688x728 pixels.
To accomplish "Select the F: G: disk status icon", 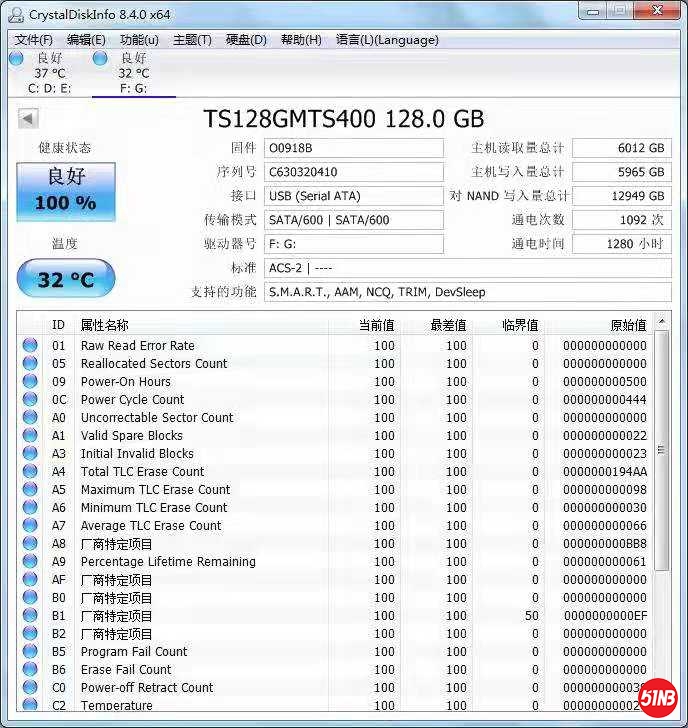I will [100, 59].
